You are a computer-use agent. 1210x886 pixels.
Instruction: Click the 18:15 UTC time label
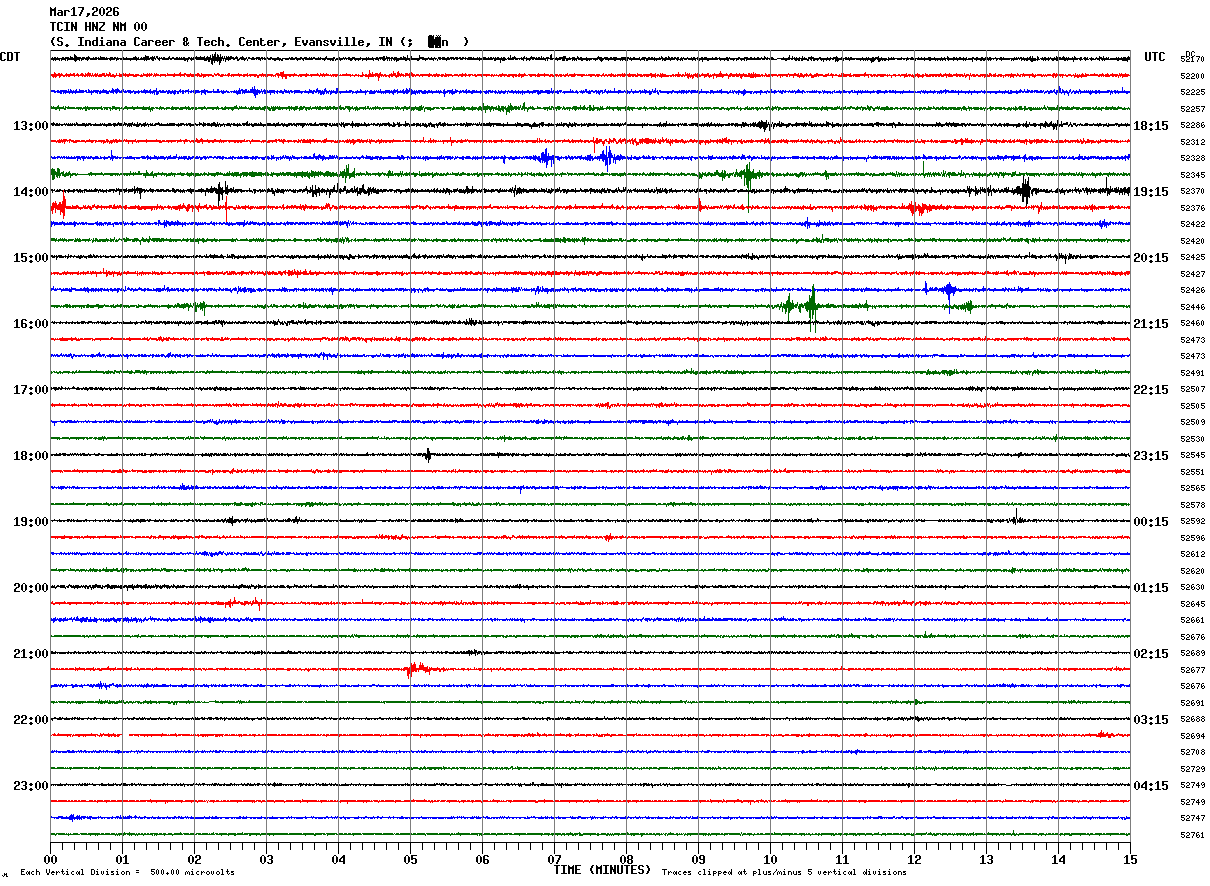[1151, 126]
